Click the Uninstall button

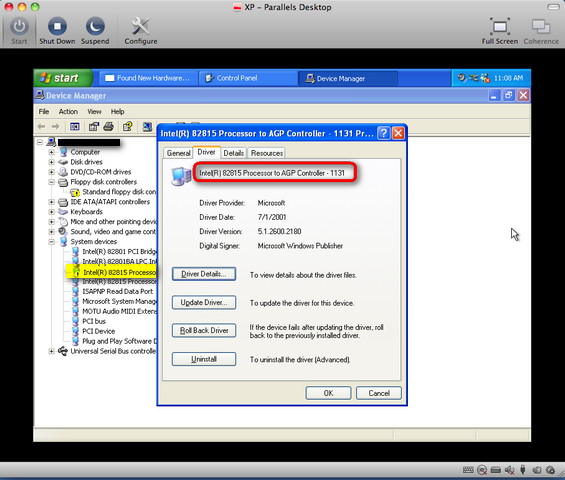pyautogui.click(x=204, y=359)
